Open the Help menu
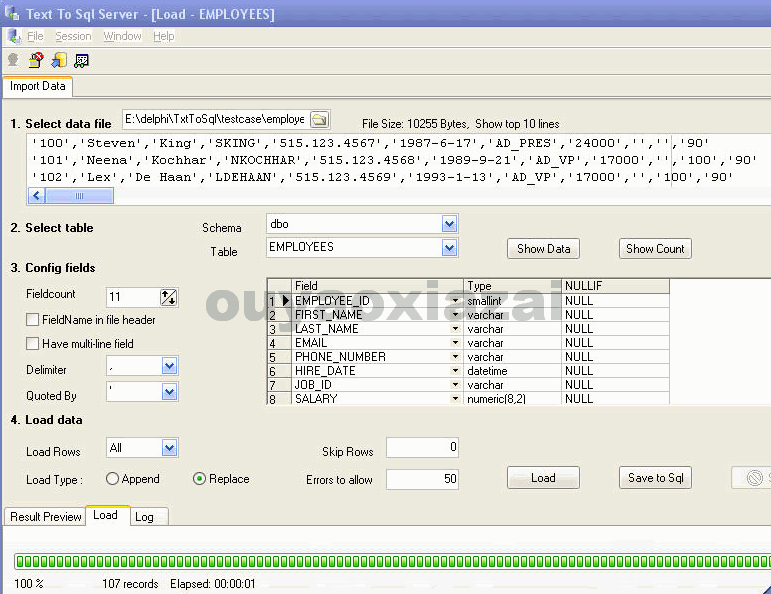 pyautogui.click(x=164, y=36)
